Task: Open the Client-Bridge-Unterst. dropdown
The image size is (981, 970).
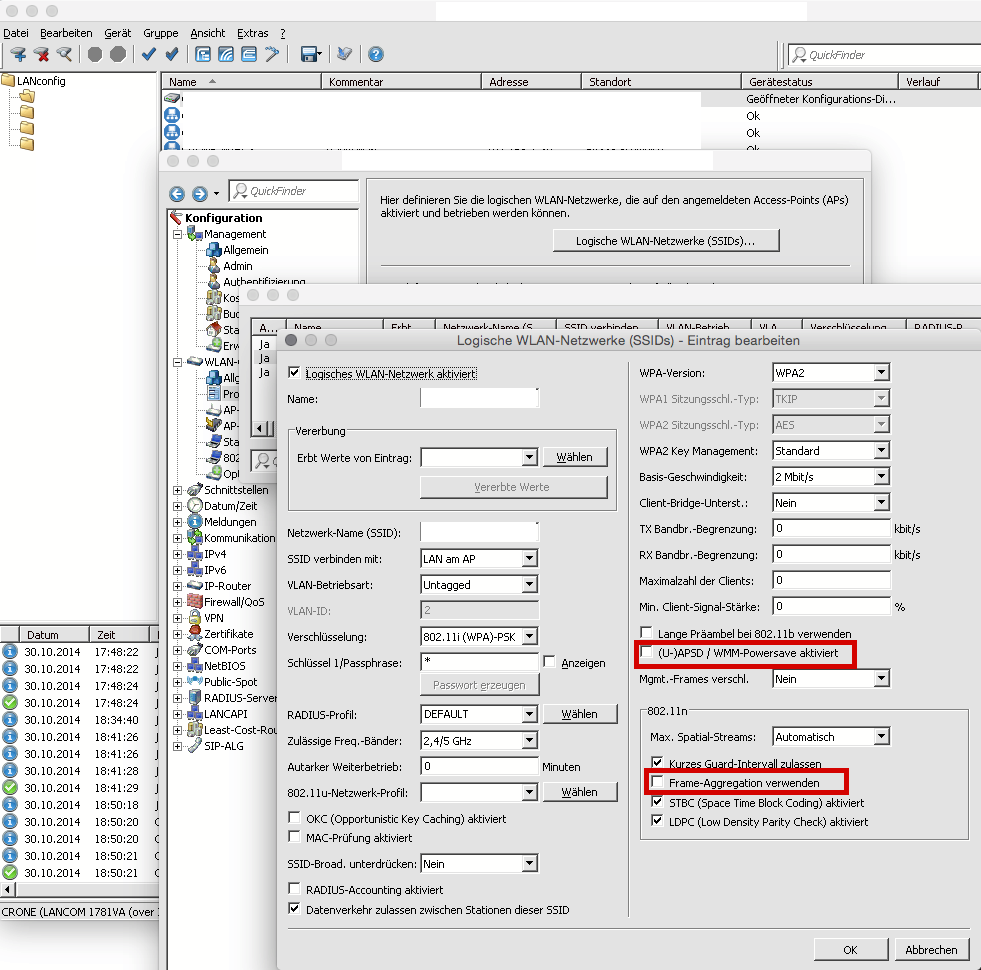Action: [x=831, y=503]
